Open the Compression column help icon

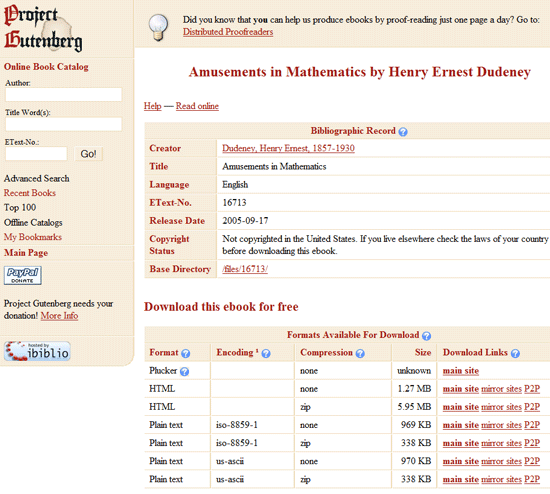coord(360,353)
